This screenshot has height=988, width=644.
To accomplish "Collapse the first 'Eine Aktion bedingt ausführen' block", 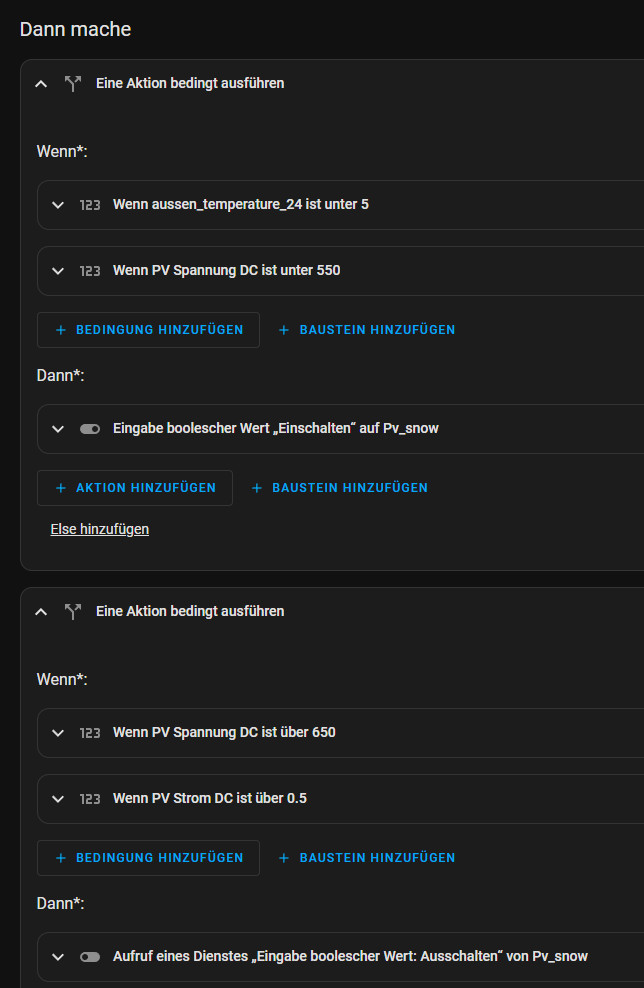I will click(x=41, y=84).
